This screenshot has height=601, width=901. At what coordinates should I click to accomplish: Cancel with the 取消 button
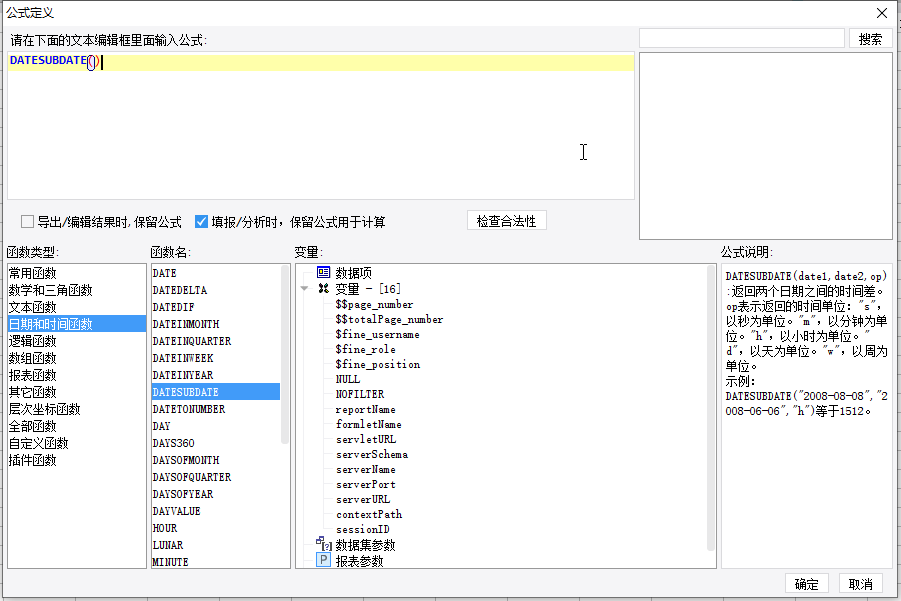click(860, 584)
